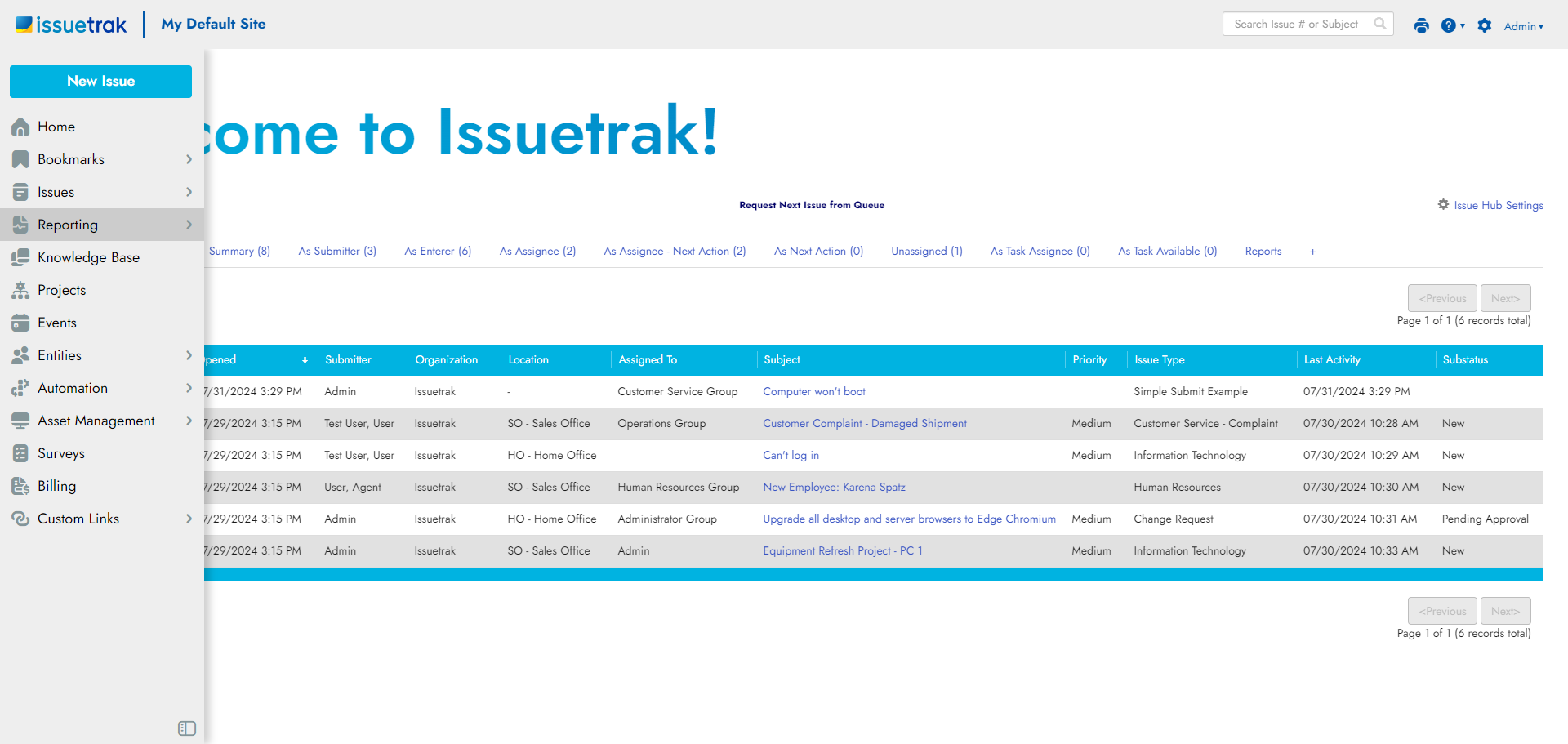Click the Custom Links chain icon
The image size is (1568, 744).
[x=20, y=519]
